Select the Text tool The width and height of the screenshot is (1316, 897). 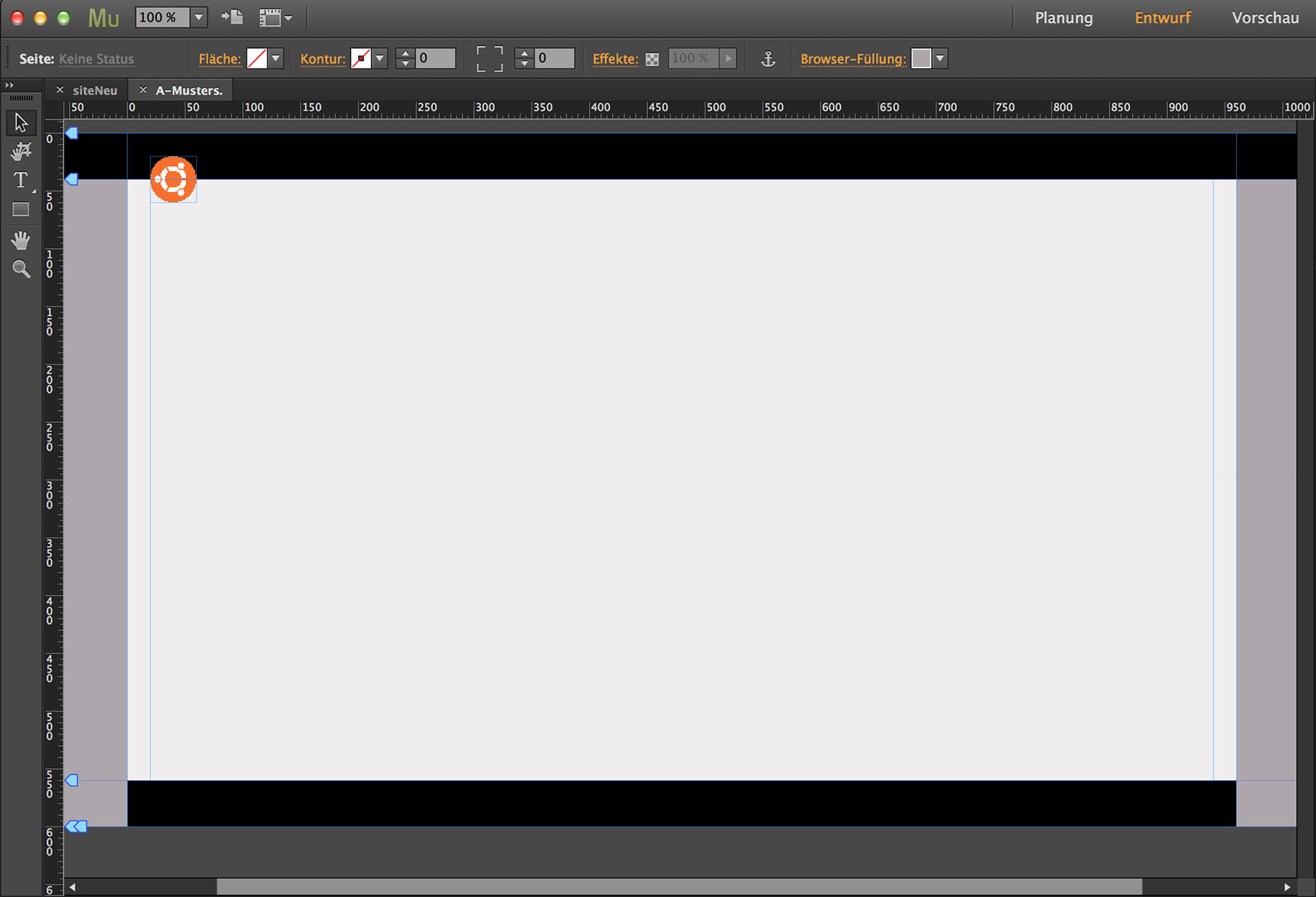coord(21,180)
